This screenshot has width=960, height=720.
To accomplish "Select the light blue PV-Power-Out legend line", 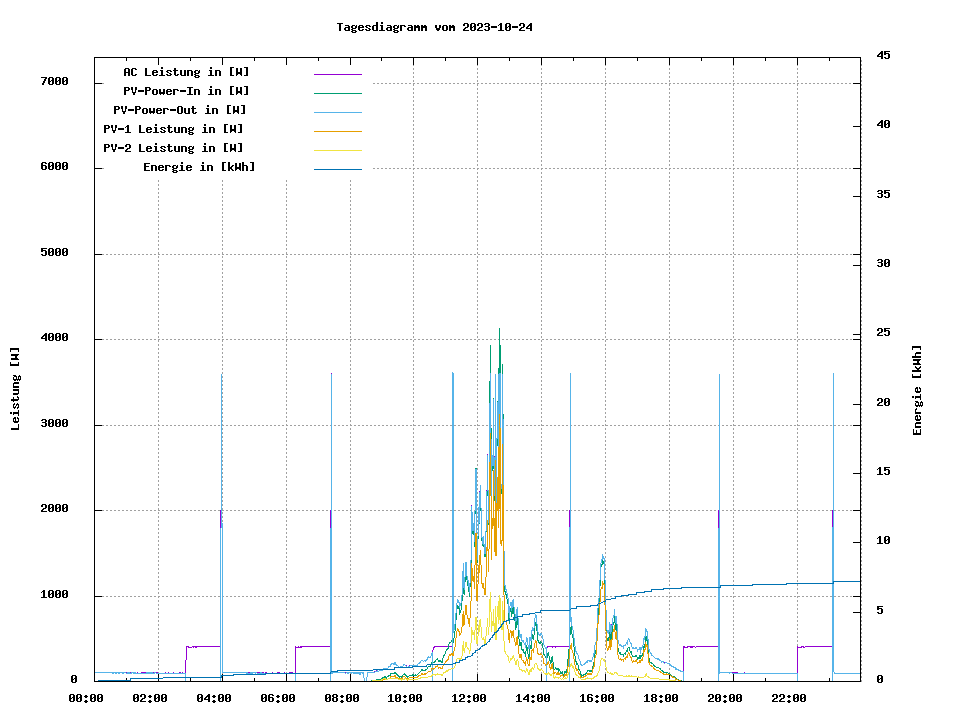I will (x=337, y=112).
